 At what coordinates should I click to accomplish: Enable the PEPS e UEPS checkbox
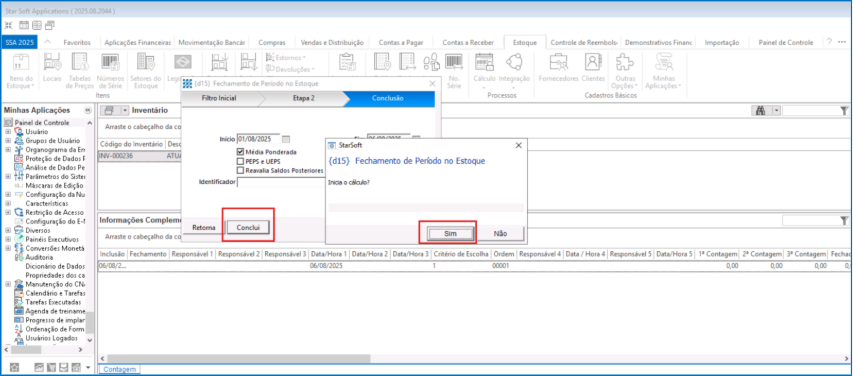240,161
